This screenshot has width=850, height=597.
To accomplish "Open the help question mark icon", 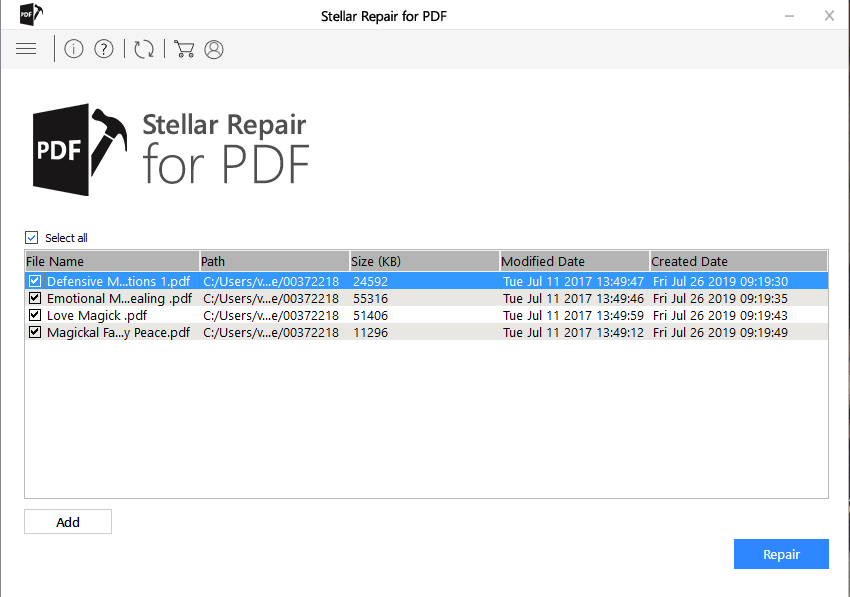I will click(104, 49).
